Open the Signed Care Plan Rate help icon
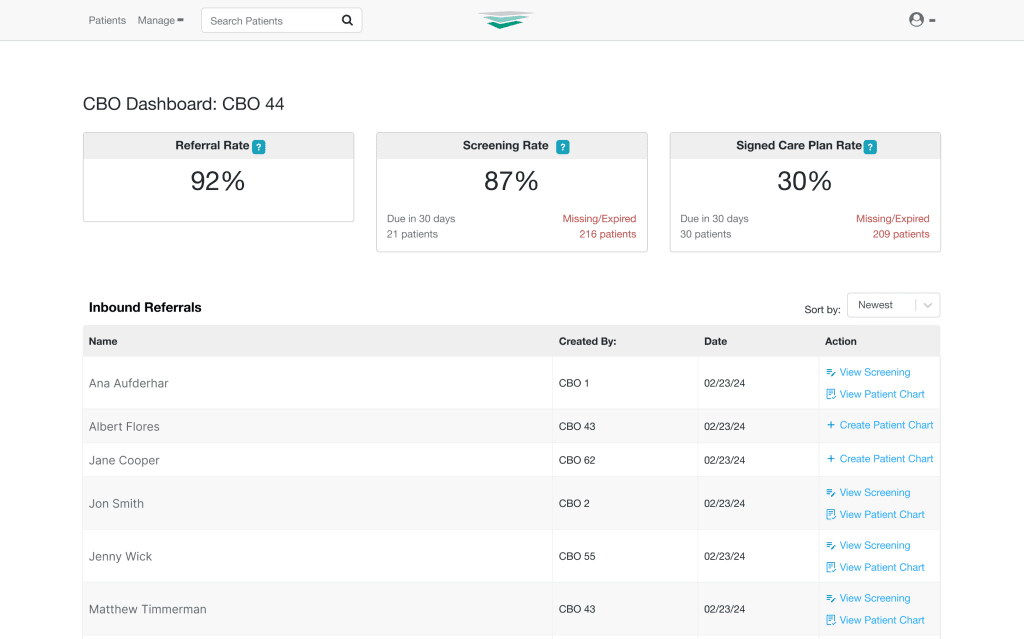 pyautogui.click(x=870, y=147)
